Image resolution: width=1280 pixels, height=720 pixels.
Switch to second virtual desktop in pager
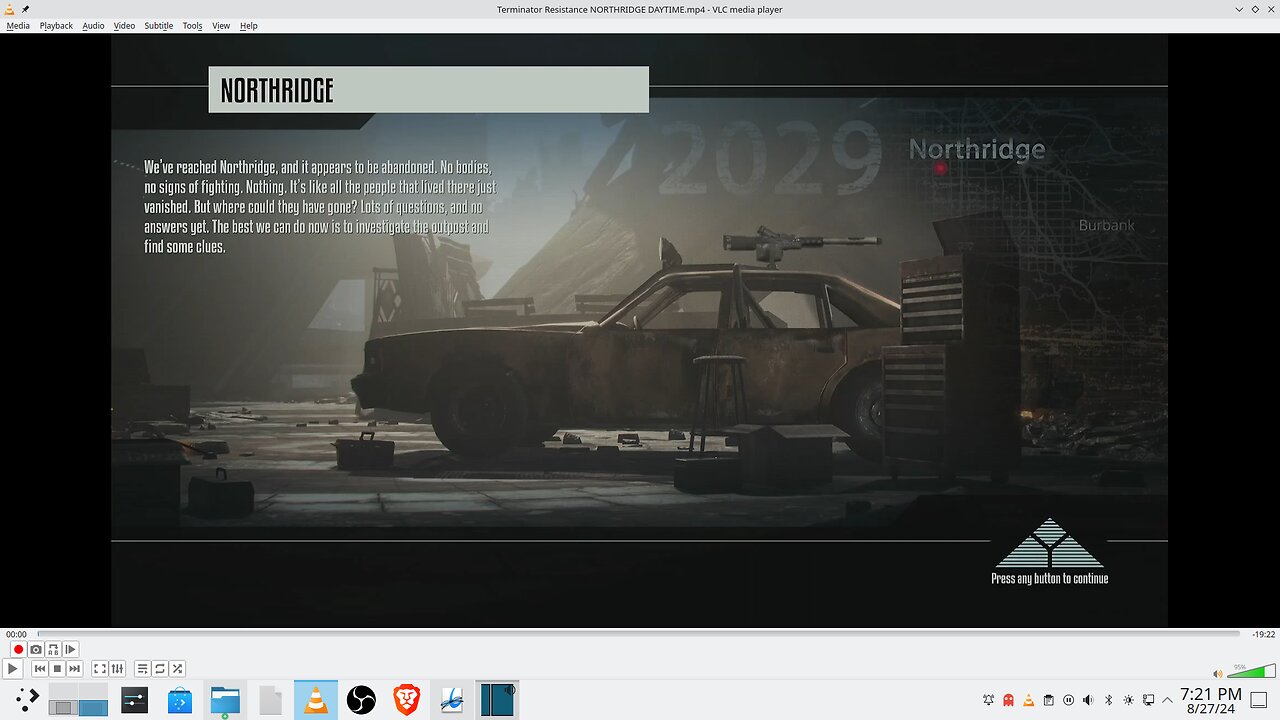tap(93, 699)
